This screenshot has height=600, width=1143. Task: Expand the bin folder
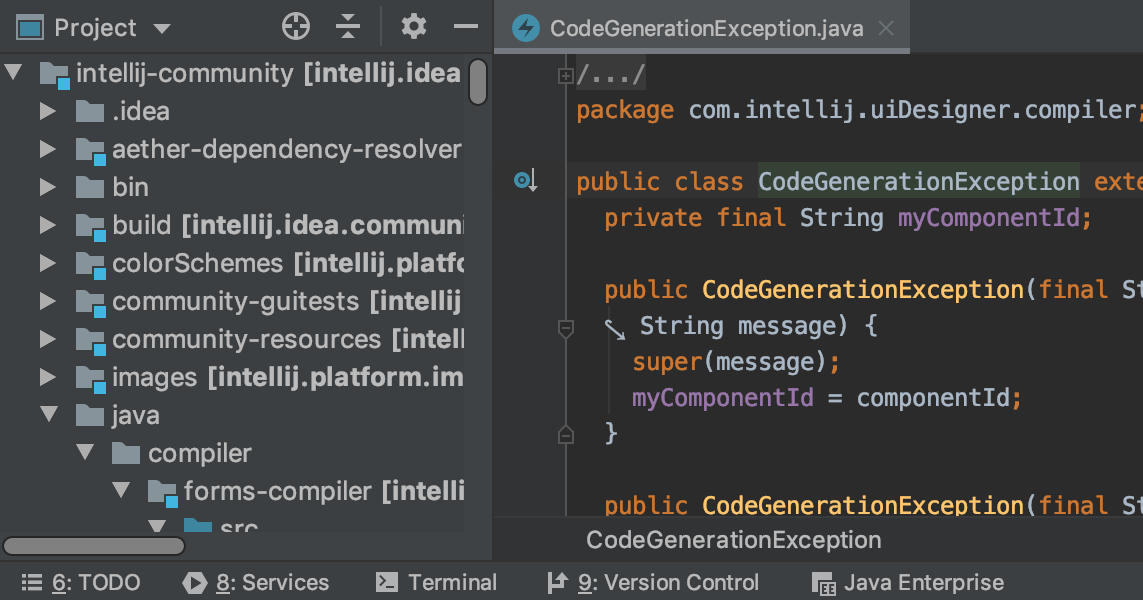click(48, 187)
